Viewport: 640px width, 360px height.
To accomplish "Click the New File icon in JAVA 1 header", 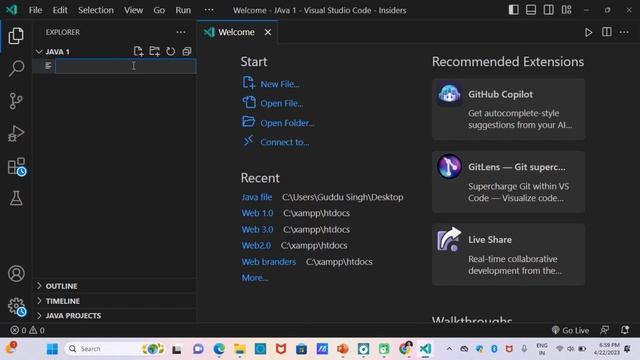I will pos(138,51).
